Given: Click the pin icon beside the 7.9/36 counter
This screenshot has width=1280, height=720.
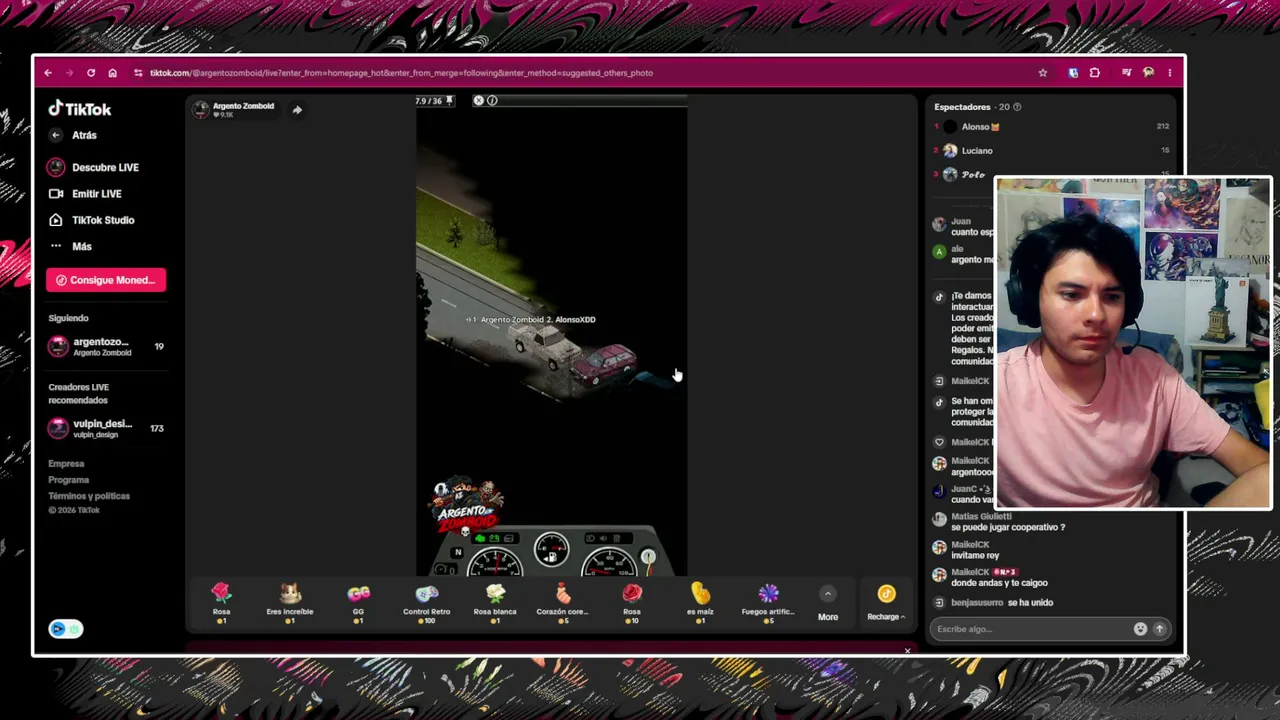Looking at the screenshot, I should coord(450,101).
